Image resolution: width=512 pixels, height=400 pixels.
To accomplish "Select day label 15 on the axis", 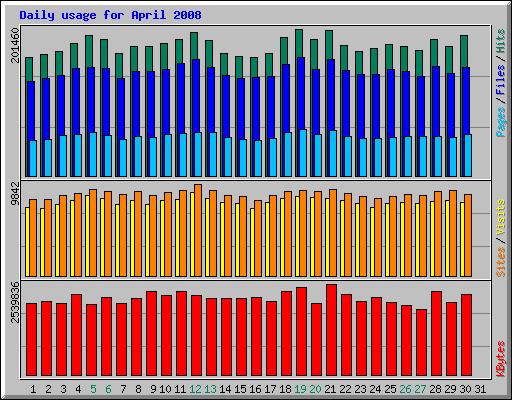I will pyautogui.click(x=240, y=389).
